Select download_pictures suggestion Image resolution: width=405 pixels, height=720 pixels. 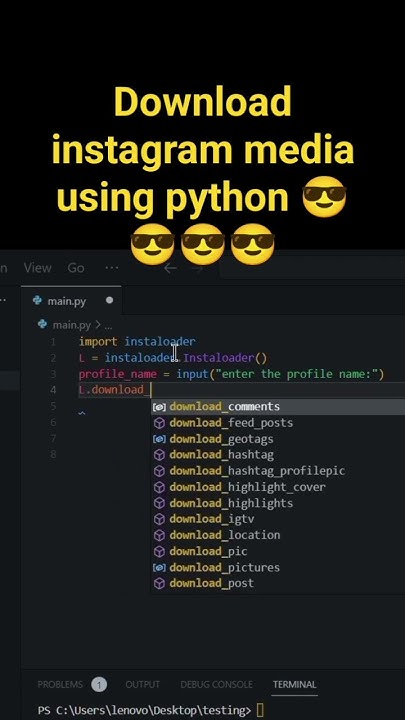[278, 568]
